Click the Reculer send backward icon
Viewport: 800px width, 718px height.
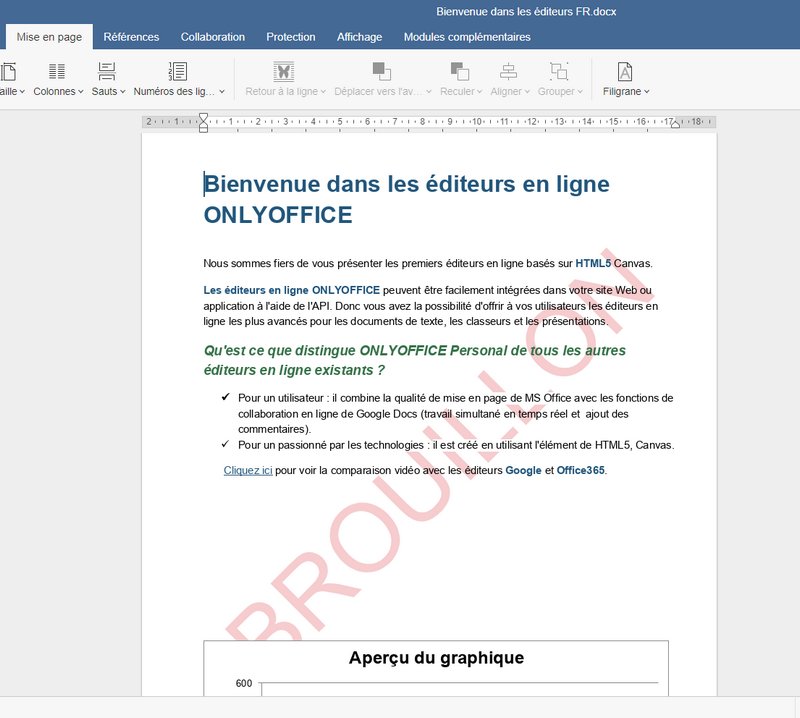(460, 71)
